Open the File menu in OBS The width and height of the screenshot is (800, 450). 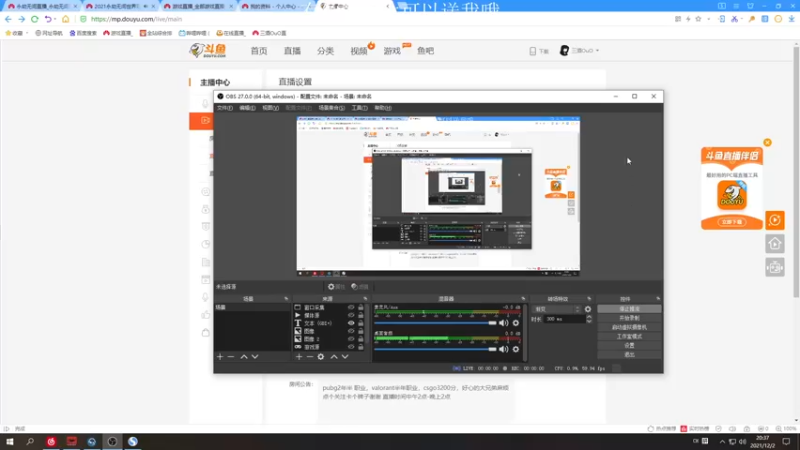(224, 108)
